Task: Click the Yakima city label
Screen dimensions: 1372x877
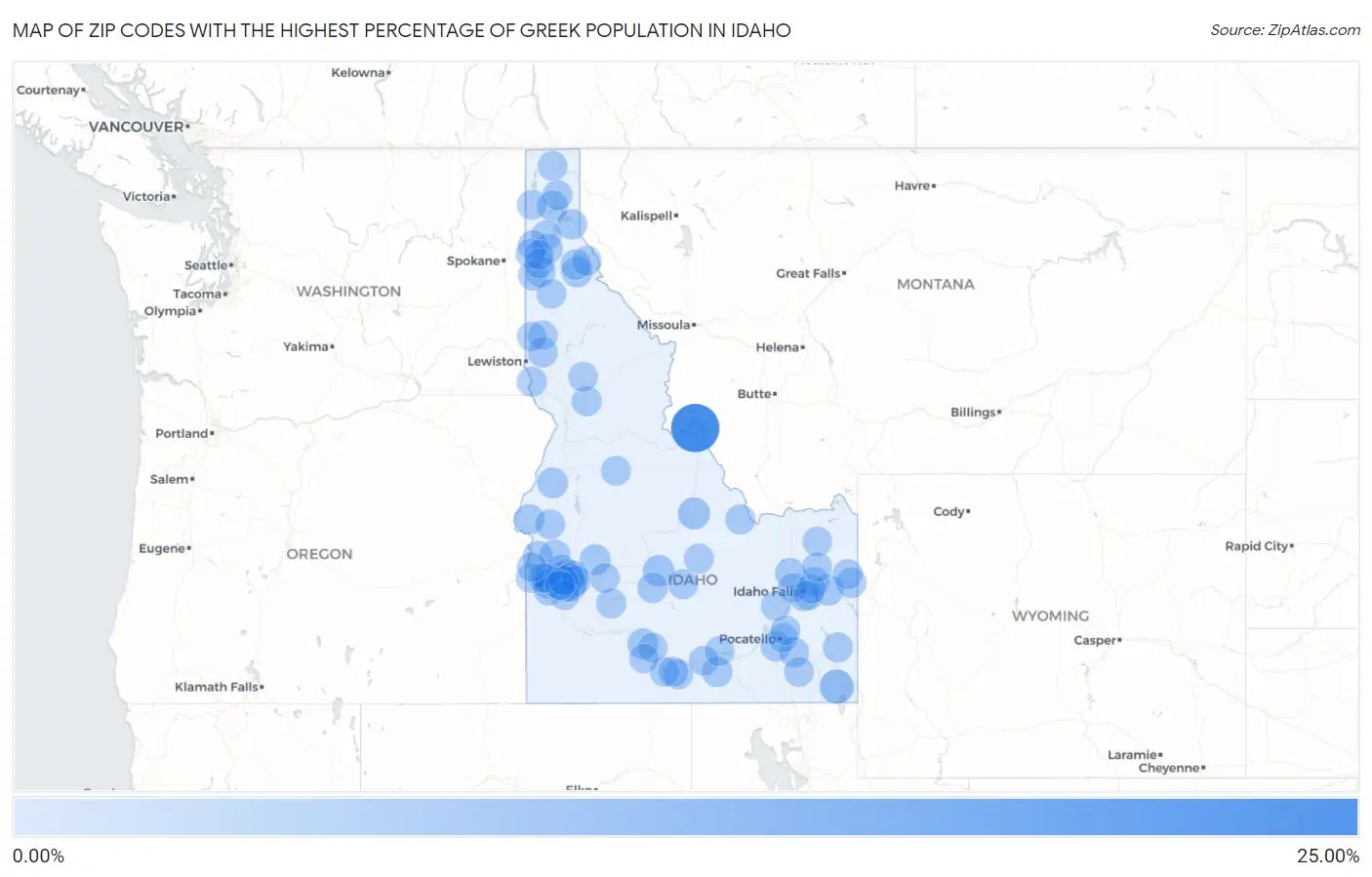Action: (x=305, y=346)
